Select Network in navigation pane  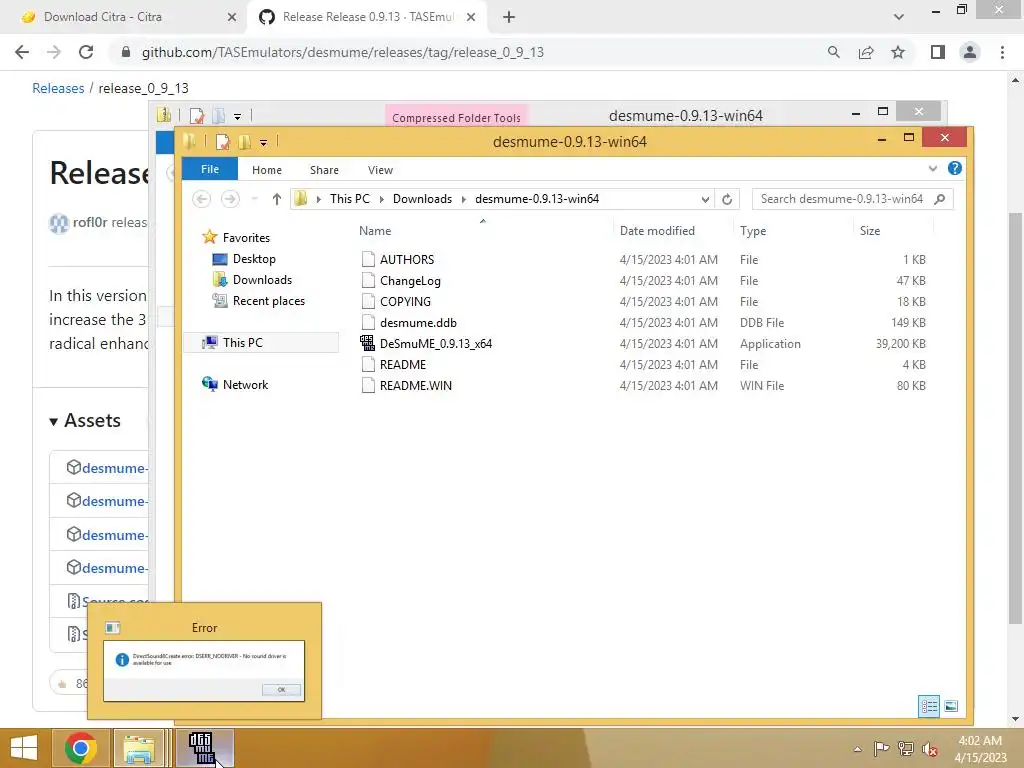click(245, 385)
